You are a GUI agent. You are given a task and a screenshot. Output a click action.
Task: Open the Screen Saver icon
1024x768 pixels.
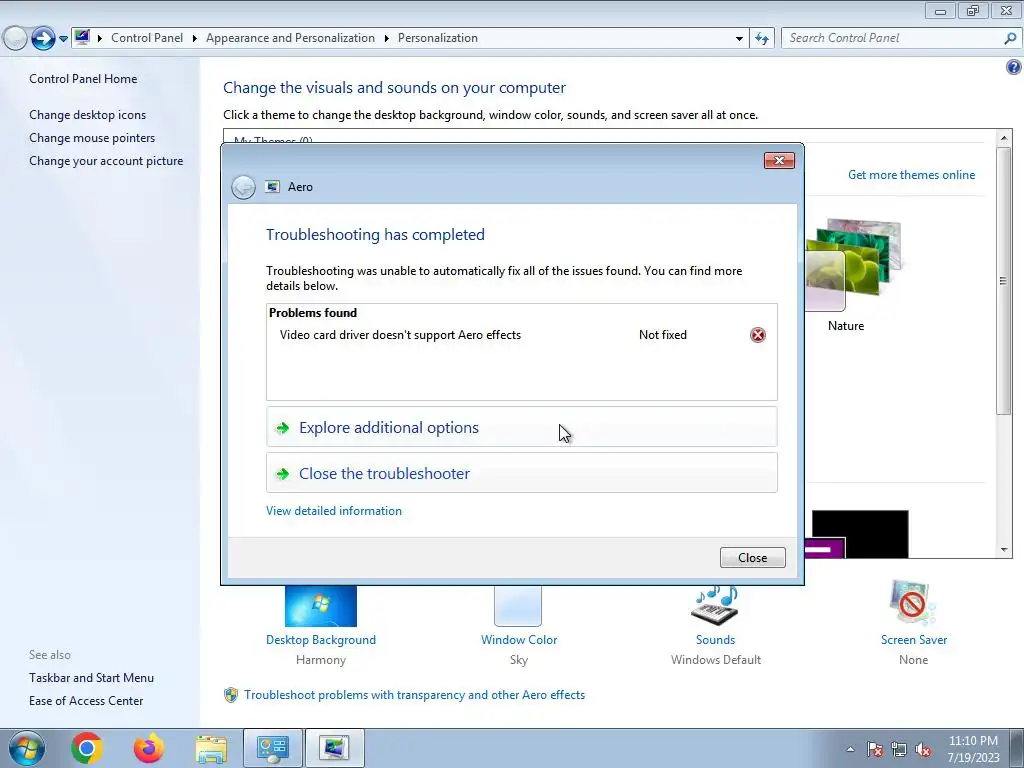[912, 603]
